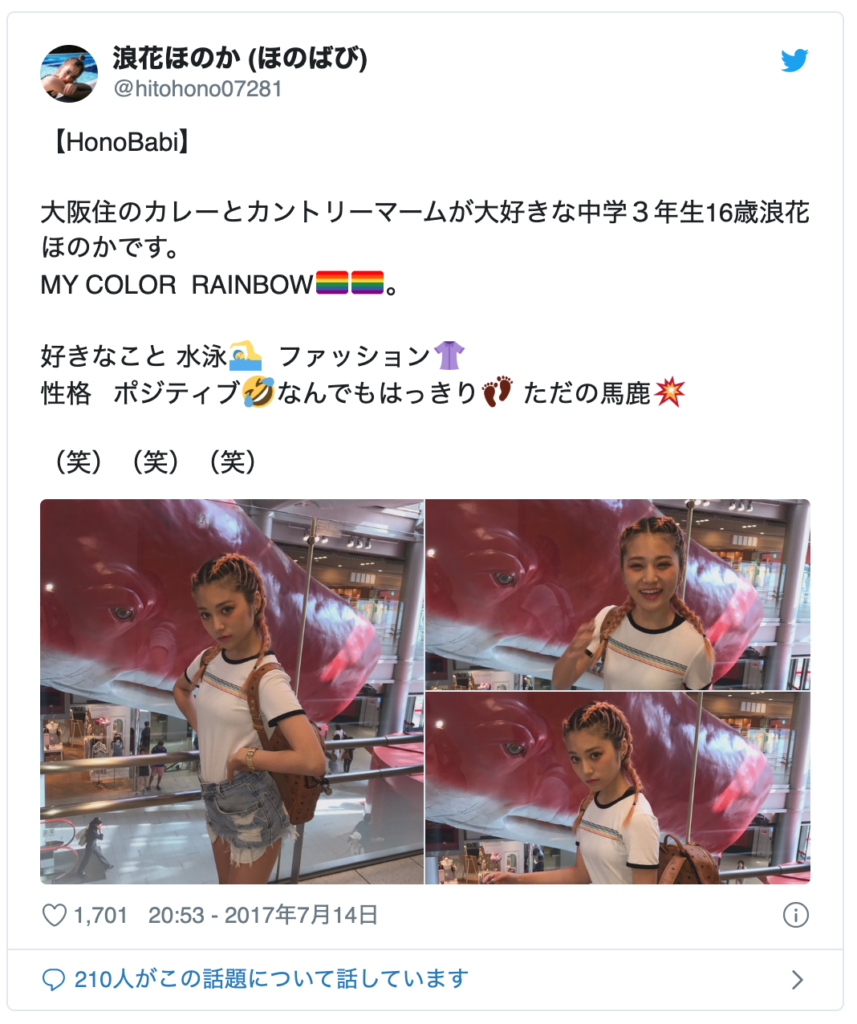857x1024 pixels.
Task: Expand conversation with right chevron arrow
Action: point(797,979)
